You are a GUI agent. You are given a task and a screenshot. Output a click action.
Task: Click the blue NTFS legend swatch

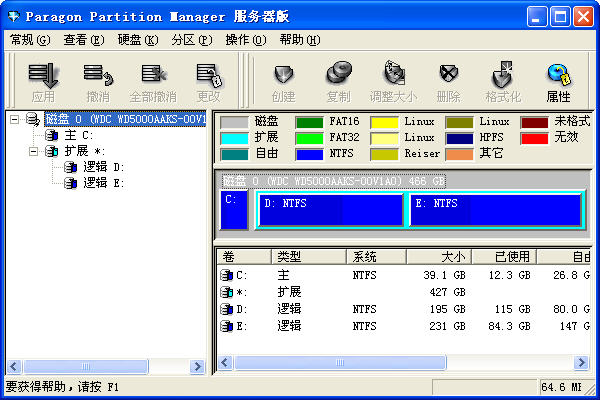pos(309,155)
